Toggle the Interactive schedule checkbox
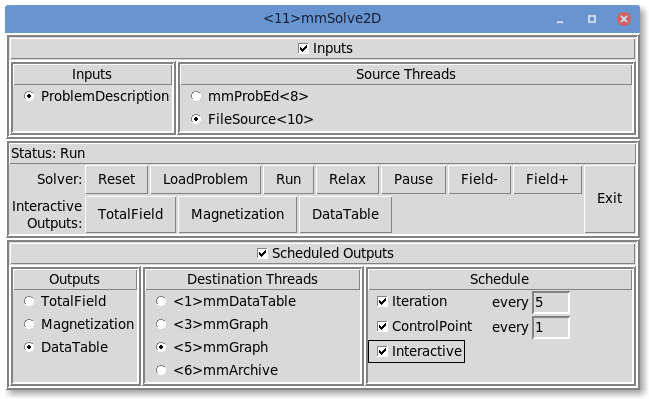The image size is (649, 399). 382,351
